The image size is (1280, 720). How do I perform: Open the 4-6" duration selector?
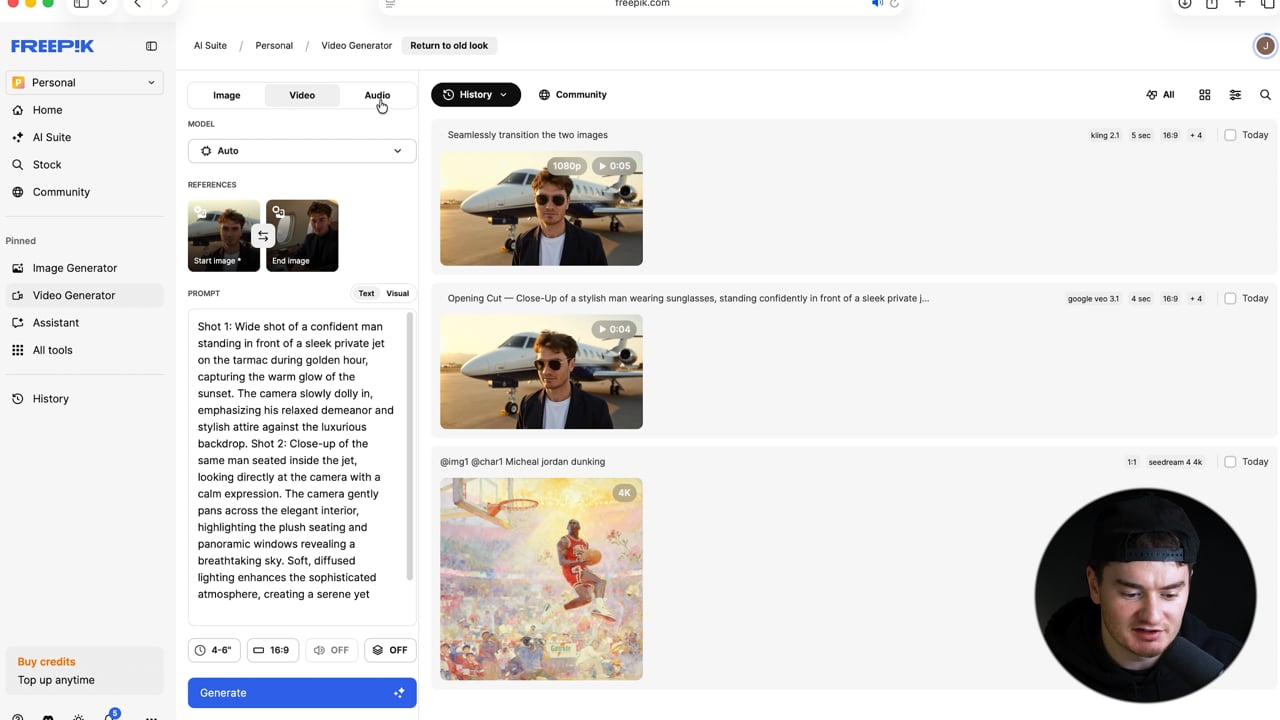[214, 650]
